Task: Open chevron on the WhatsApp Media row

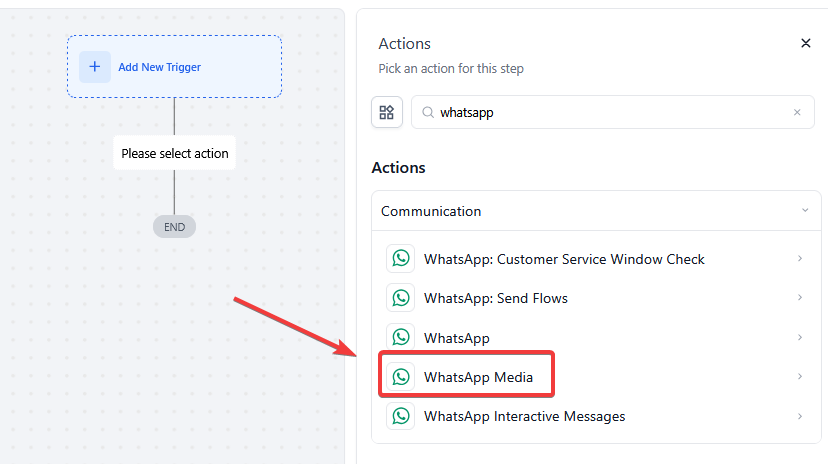Action: (800, 376)
